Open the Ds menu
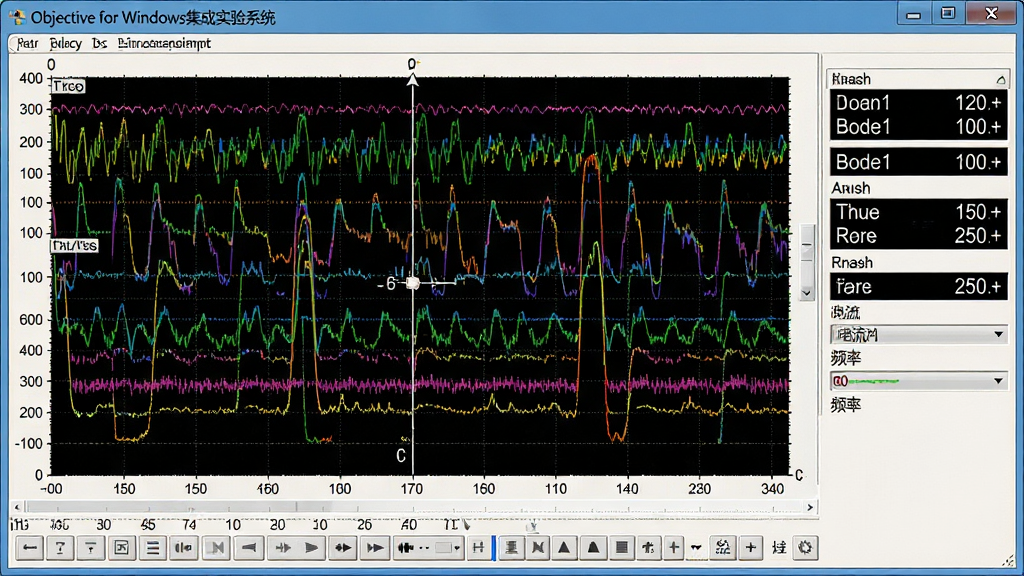Viewport: 1024px width, 576px height. pos(99,44)
